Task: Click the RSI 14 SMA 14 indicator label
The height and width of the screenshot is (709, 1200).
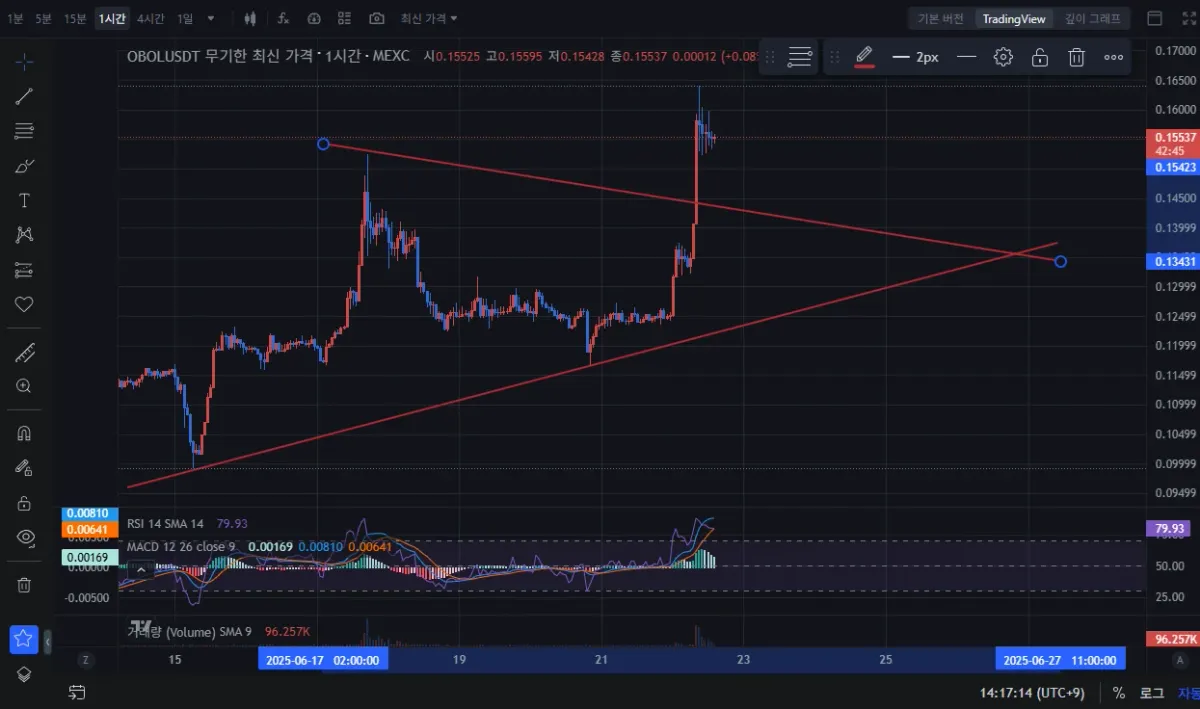Action: pos(164,523)
